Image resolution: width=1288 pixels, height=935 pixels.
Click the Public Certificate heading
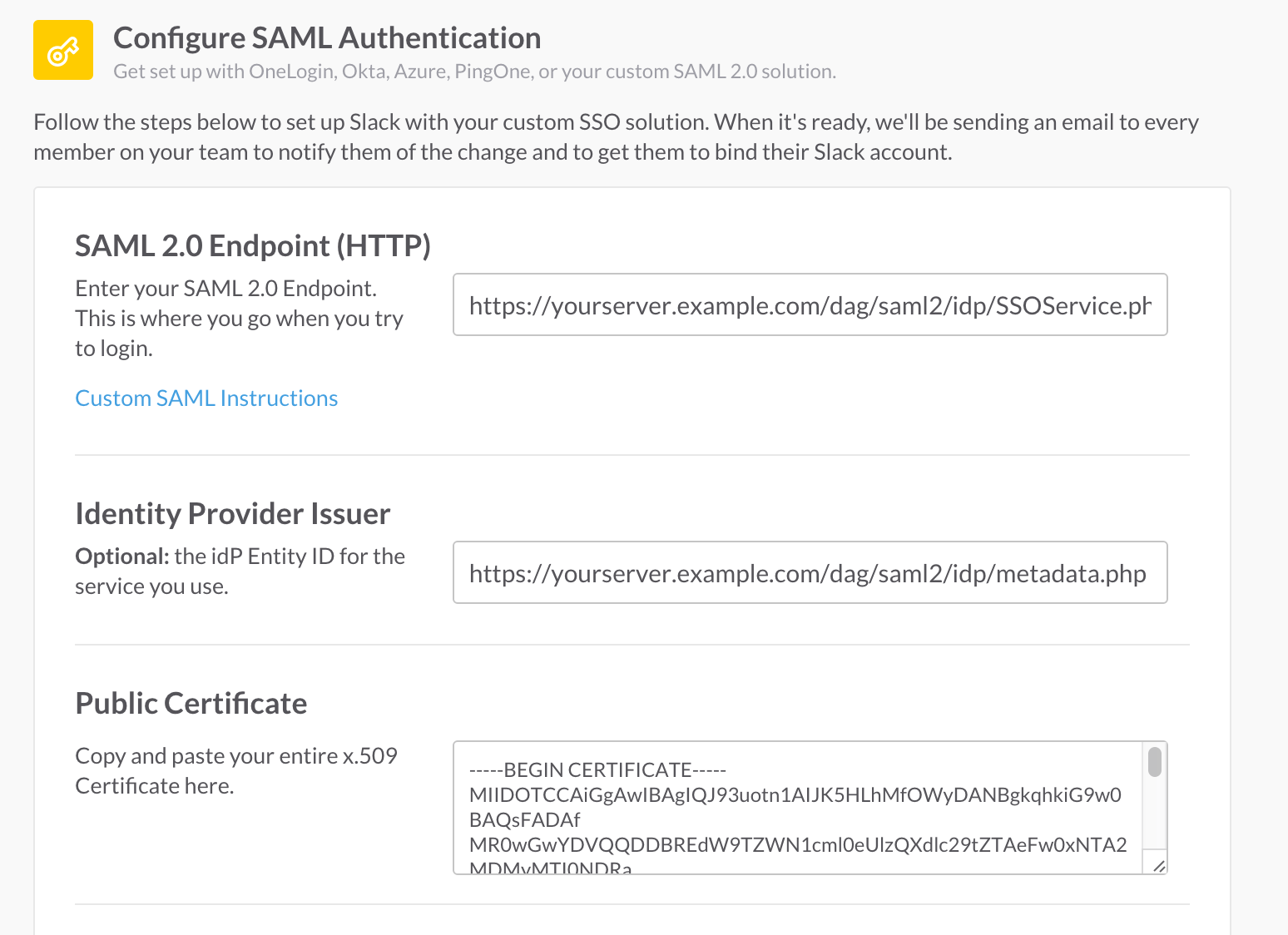coord(191,703)
